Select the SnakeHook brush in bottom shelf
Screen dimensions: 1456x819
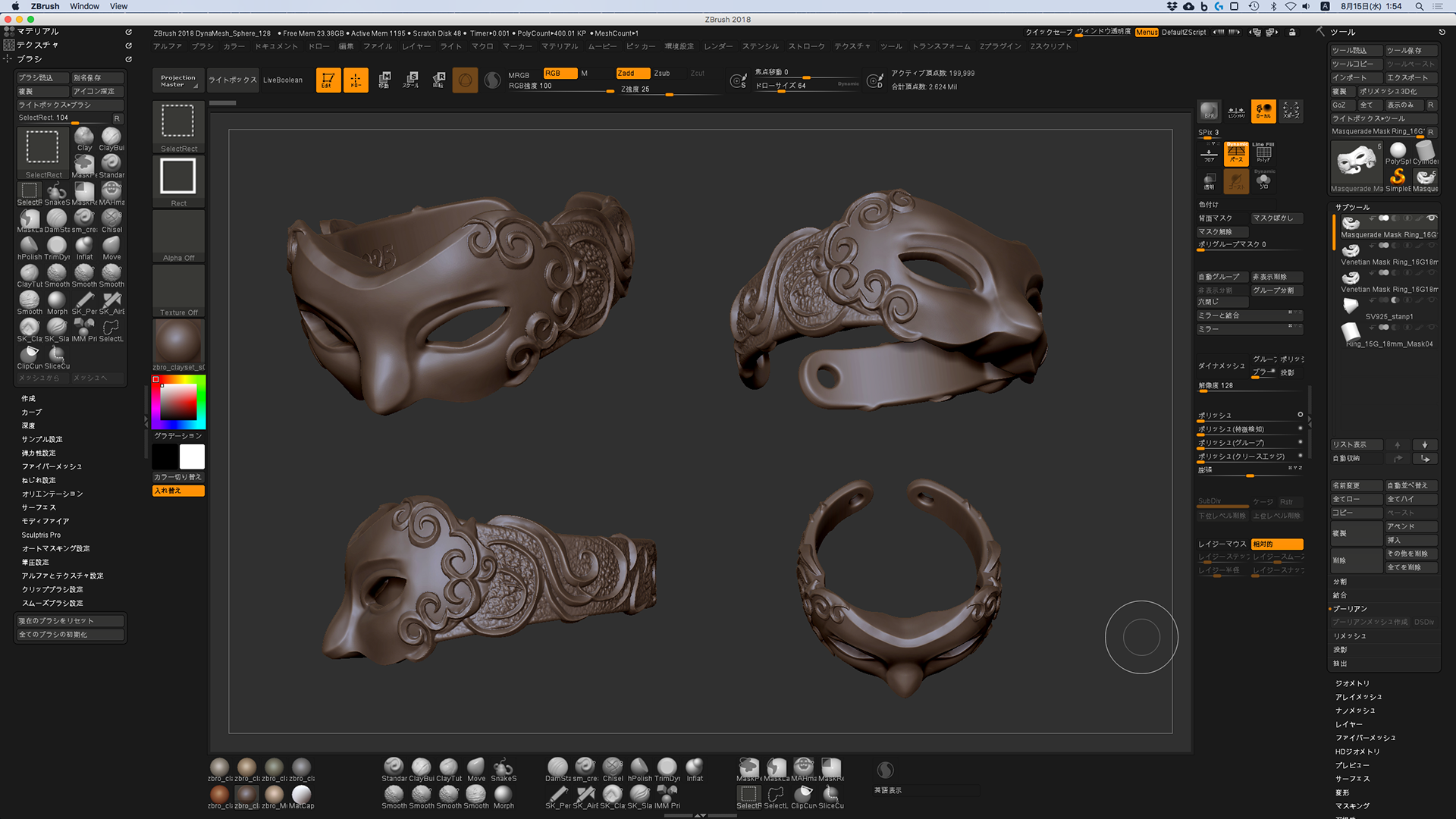(503, 768)
